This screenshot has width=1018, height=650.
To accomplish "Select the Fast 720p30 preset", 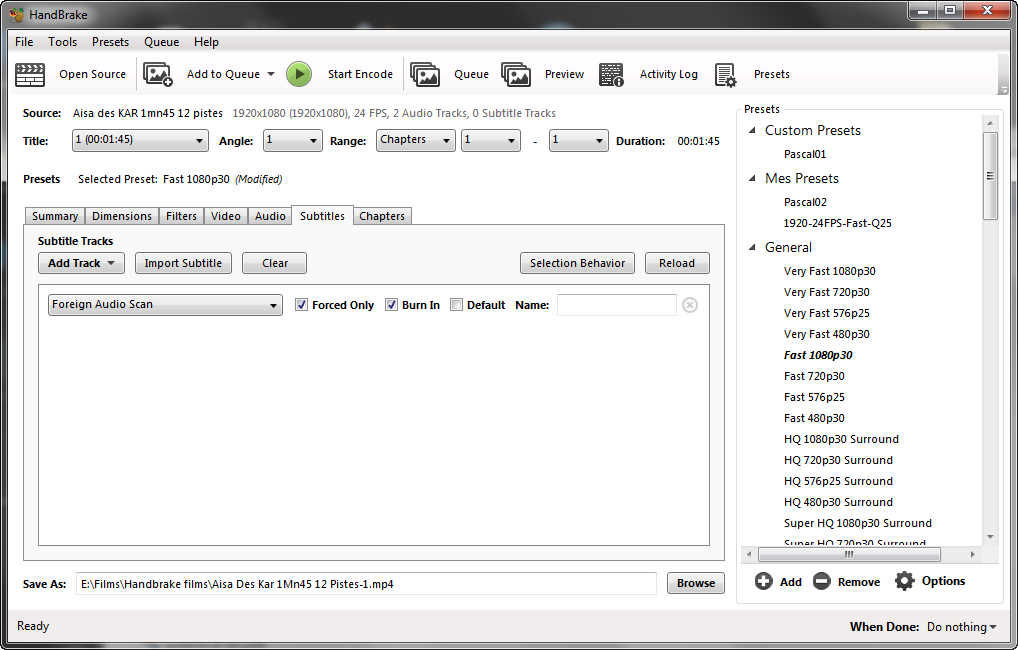I will pyautogui.click(x=814, y=376).
